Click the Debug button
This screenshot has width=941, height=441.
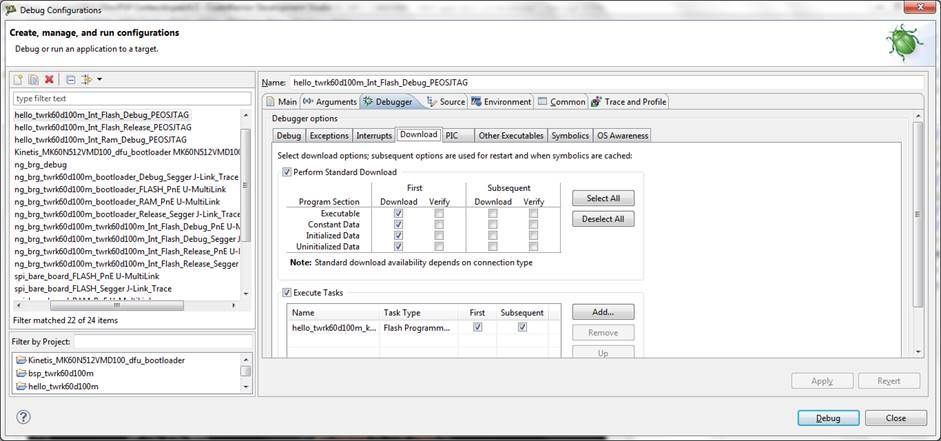coord(828,418)
